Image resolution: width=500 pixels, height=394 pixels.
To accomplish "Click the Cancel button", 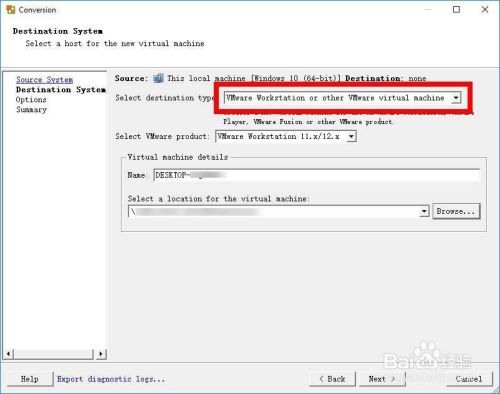I will pyautogui.click(x=469, y=379).
